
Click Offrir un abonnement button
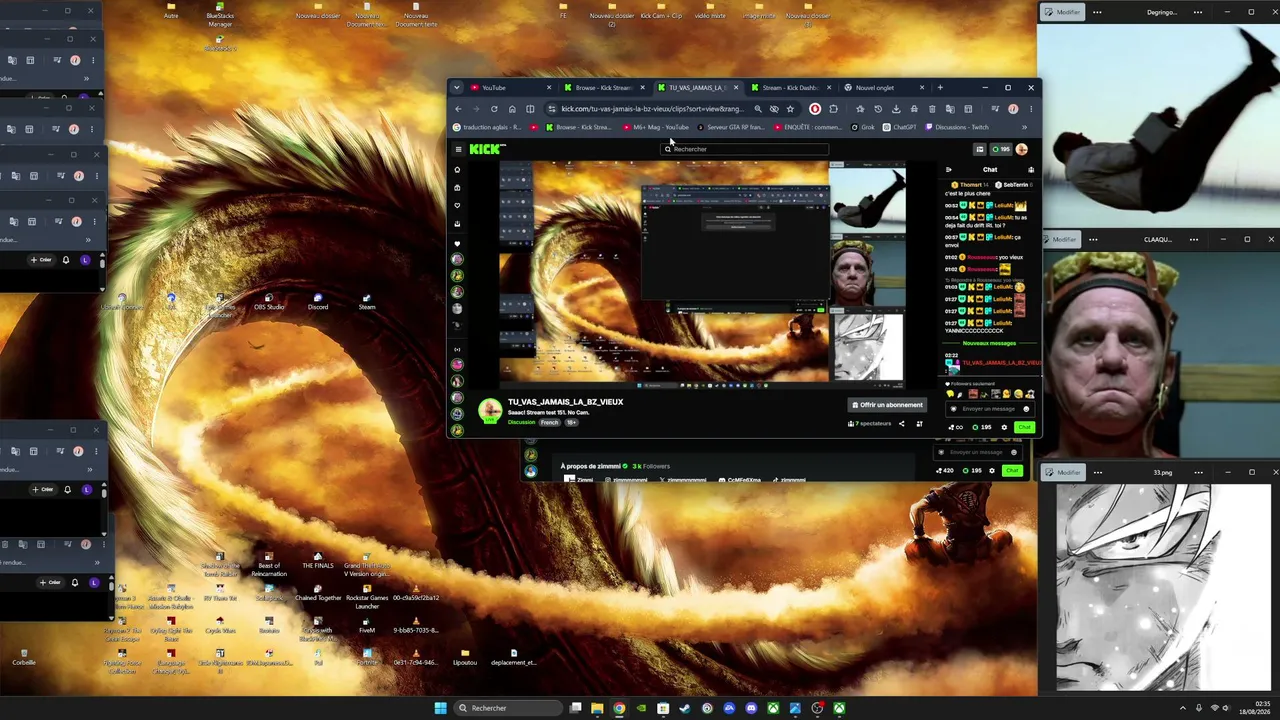[x=887, y=405]
